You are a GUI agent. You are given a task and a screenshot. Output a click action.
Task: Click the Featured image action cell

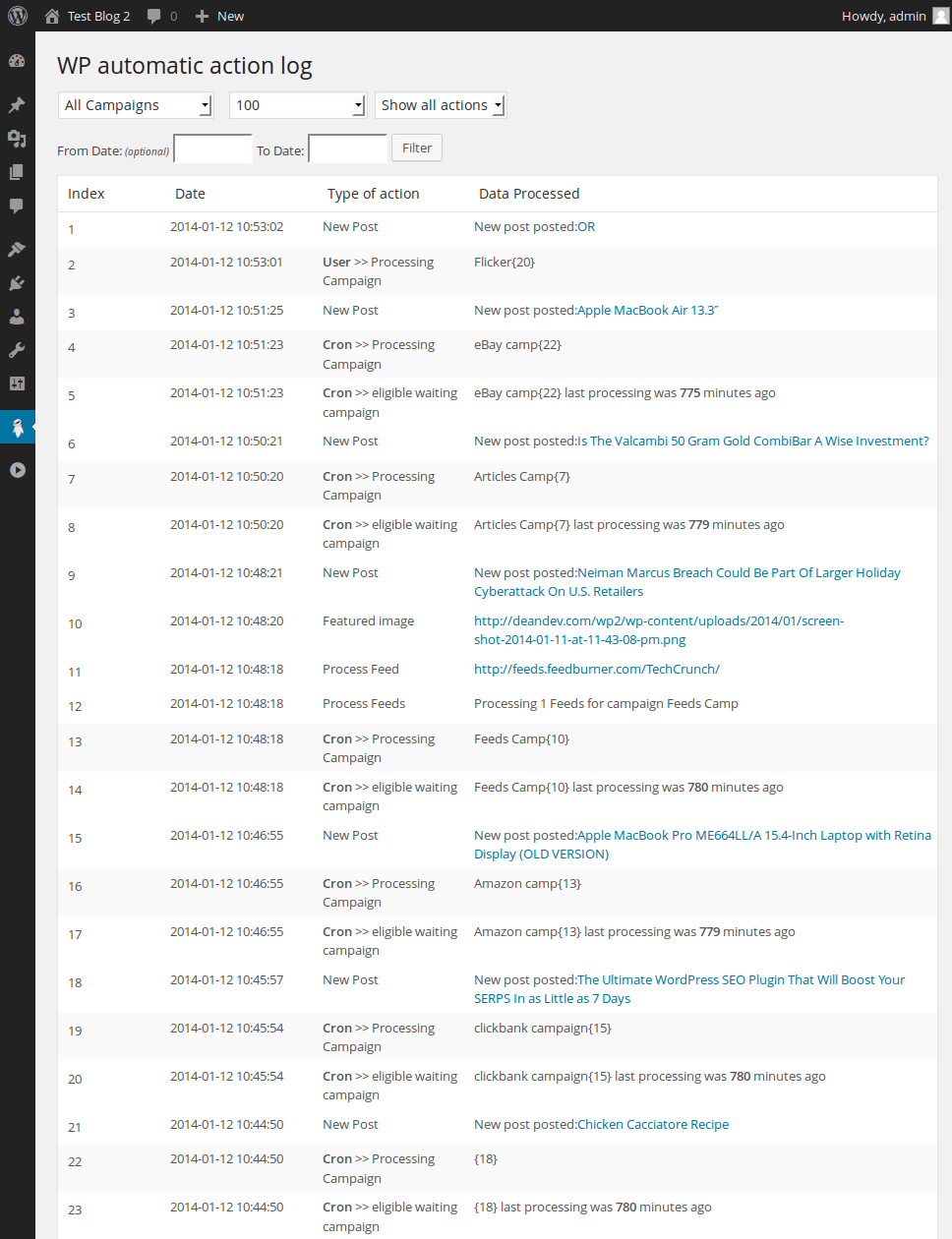pyautogui.click(x=368, y=621)
